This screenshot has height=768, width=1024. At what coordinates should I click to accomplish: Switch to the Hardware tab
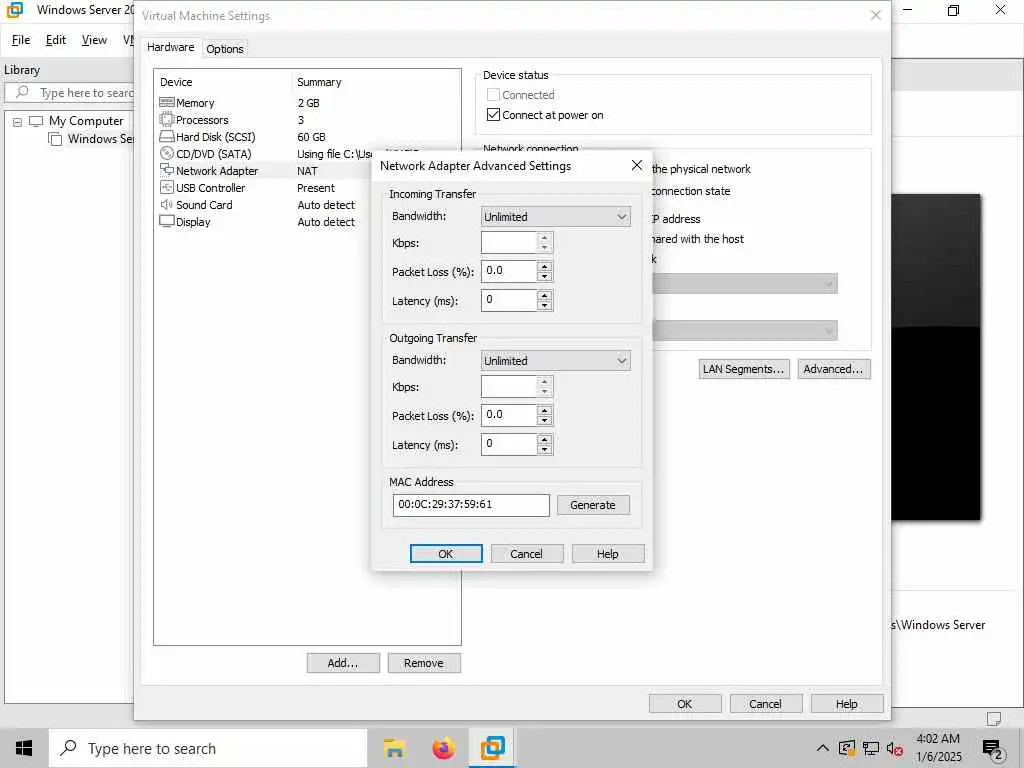pyautogui.click(x=170, y=47)
